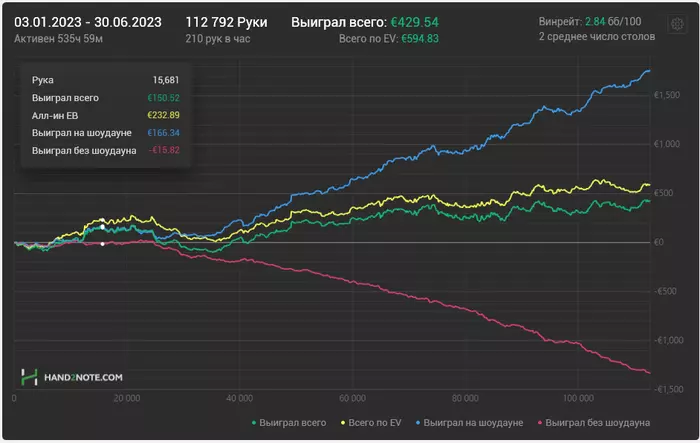Image resolution: width=700 pixels, height=443 pixels.
Task: Click the date range 03.01.2023 - 30.06.2023
Action: click(x=88, y=22)
